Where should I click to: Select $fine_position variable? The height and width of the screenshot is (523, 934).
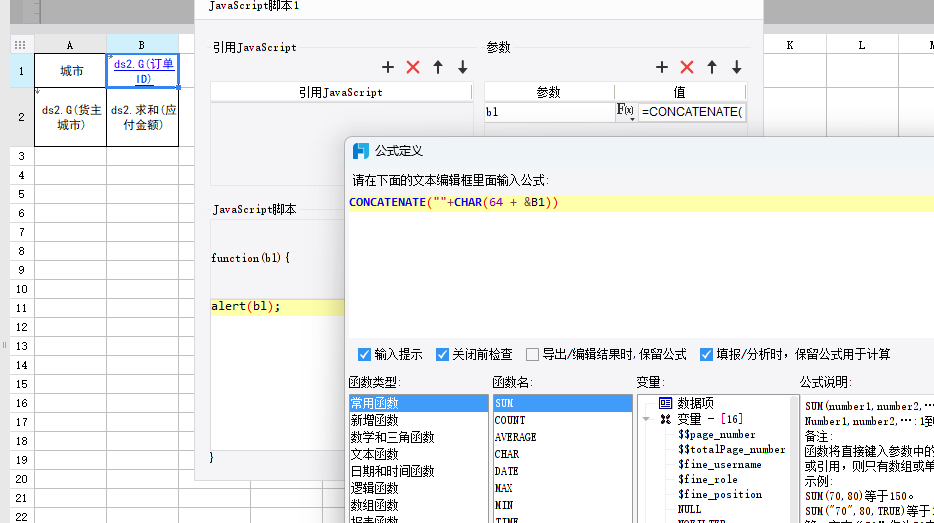click(720, 494)
